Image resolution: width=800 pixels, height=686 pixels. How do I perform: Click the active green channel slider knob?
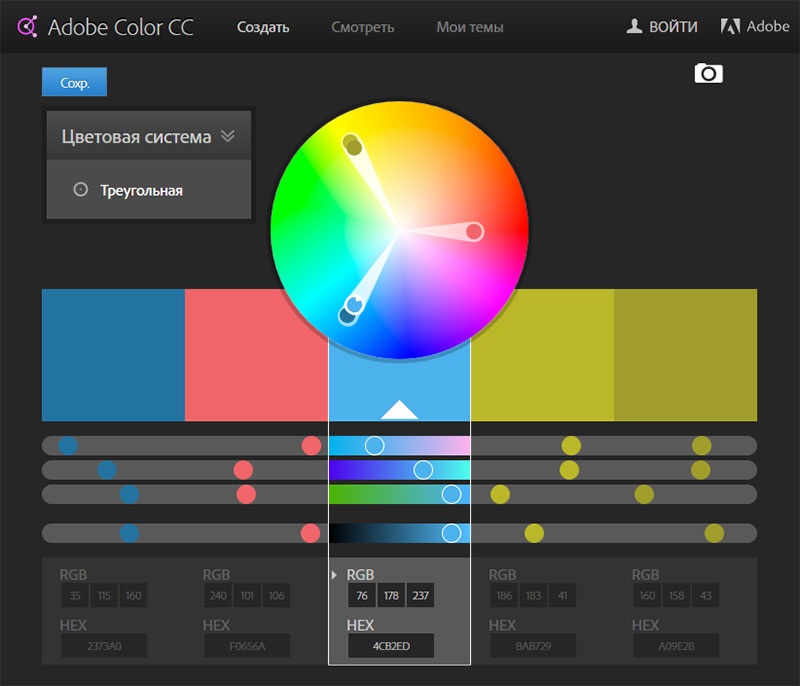coord(423,470)
